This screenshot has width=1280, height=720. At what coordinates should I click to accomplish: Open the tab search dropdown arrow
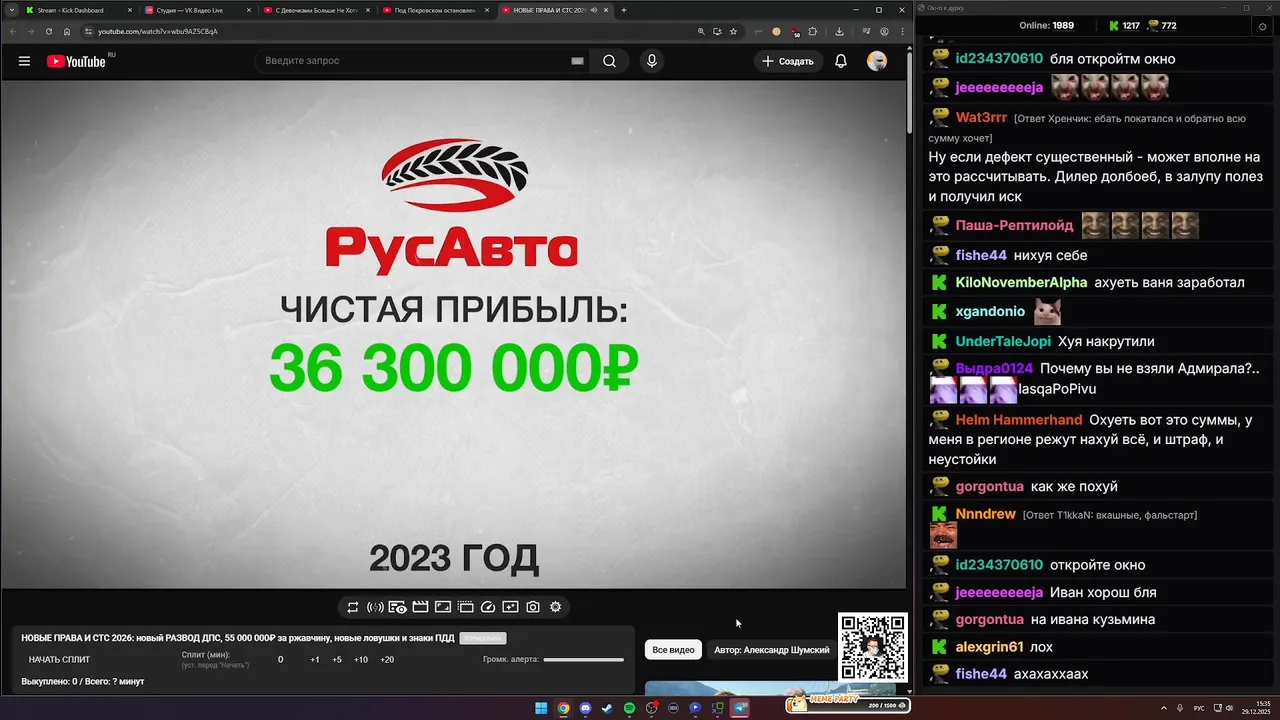point(11,10)
